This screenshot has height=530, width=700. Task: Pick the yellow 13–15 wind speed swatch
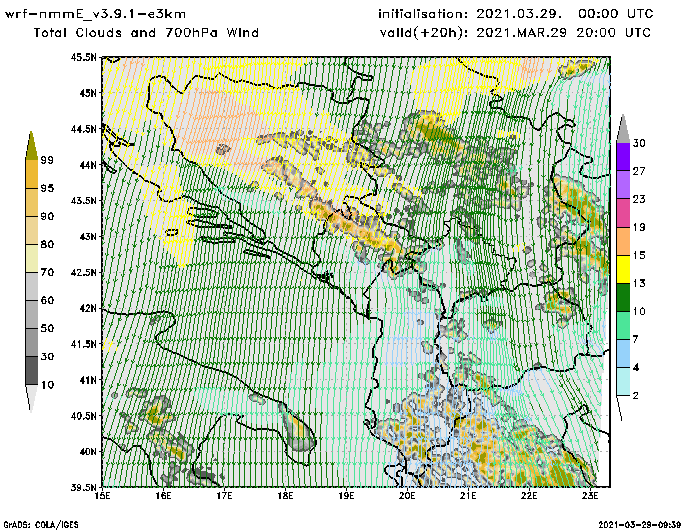tap(623, 269)
